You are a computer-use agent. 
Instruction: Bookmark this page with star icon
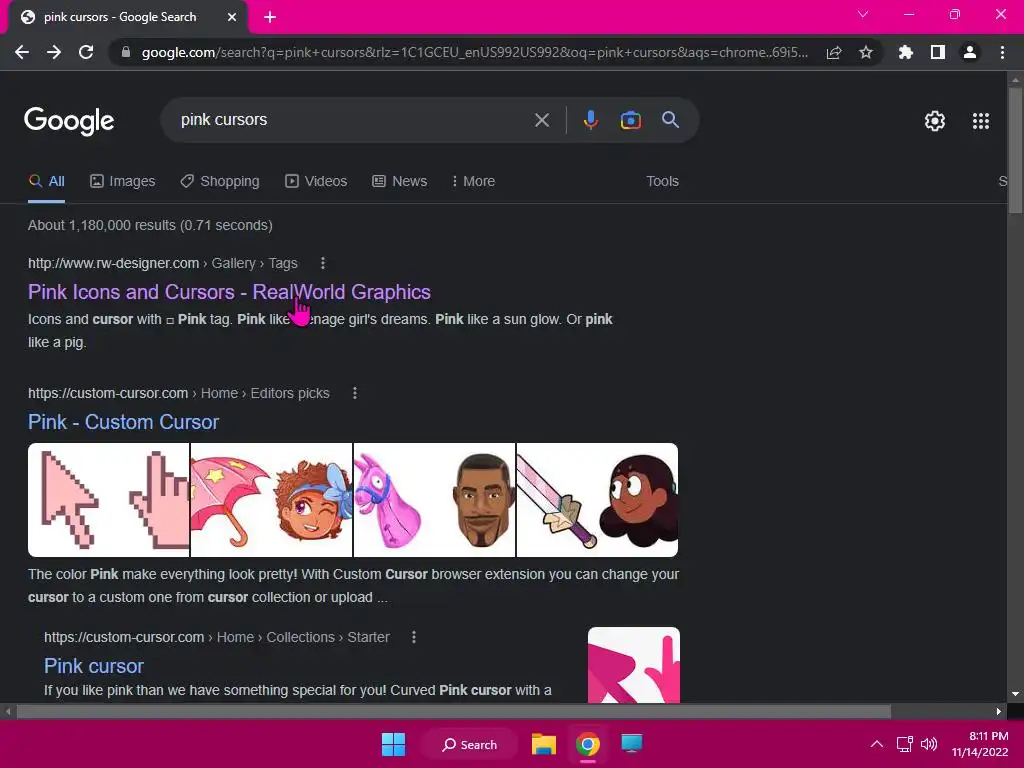[866, 52]
